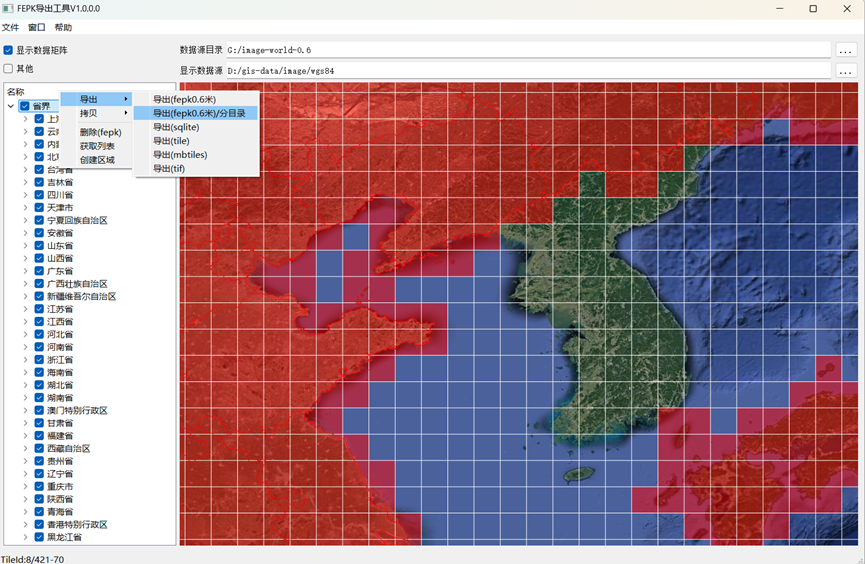The width and height of the screenshot is (865, 564).
Task: Select the 湖南省 tree row
Action: point(60,398)
